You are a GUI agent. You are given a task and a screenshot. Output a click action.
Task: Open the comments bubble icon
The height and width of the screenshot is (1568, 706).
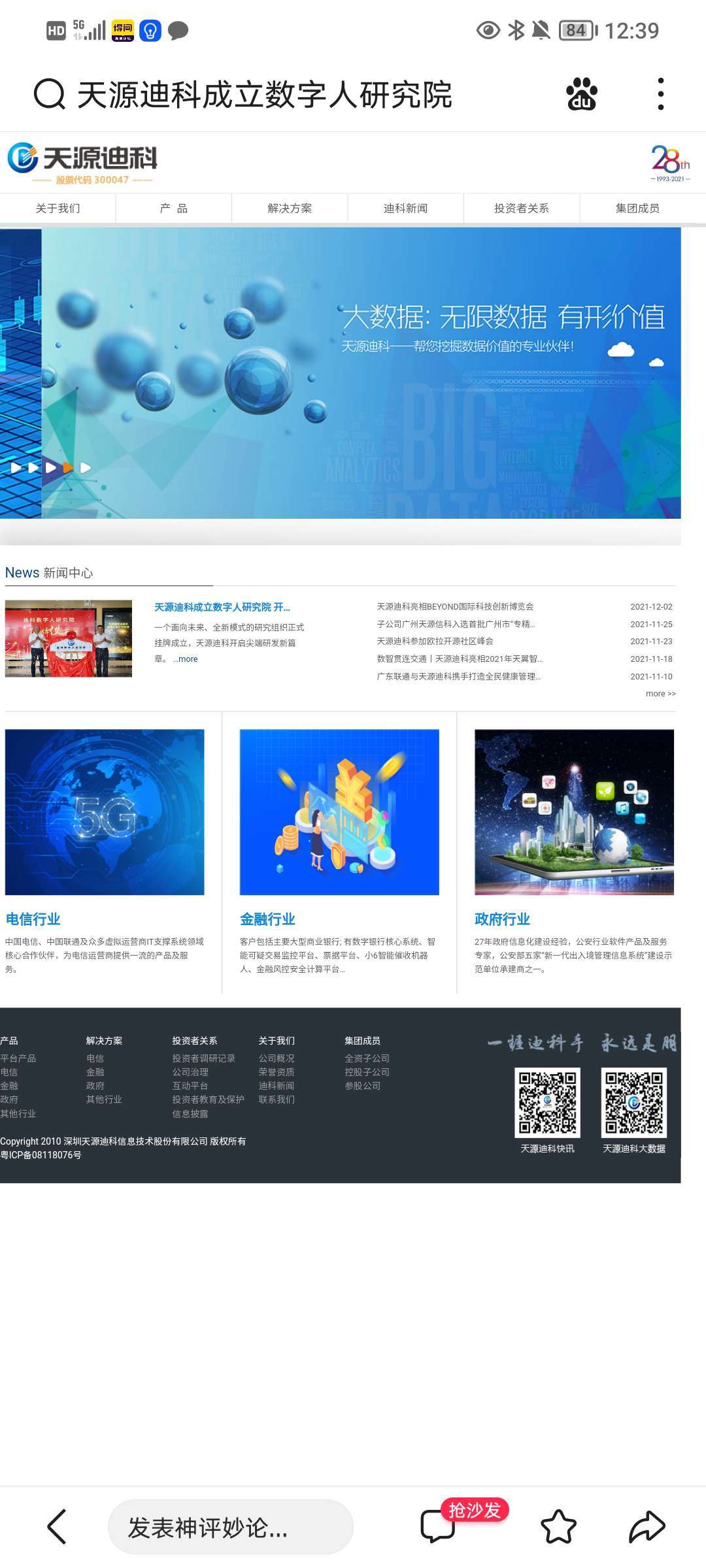pos(437,1527)
